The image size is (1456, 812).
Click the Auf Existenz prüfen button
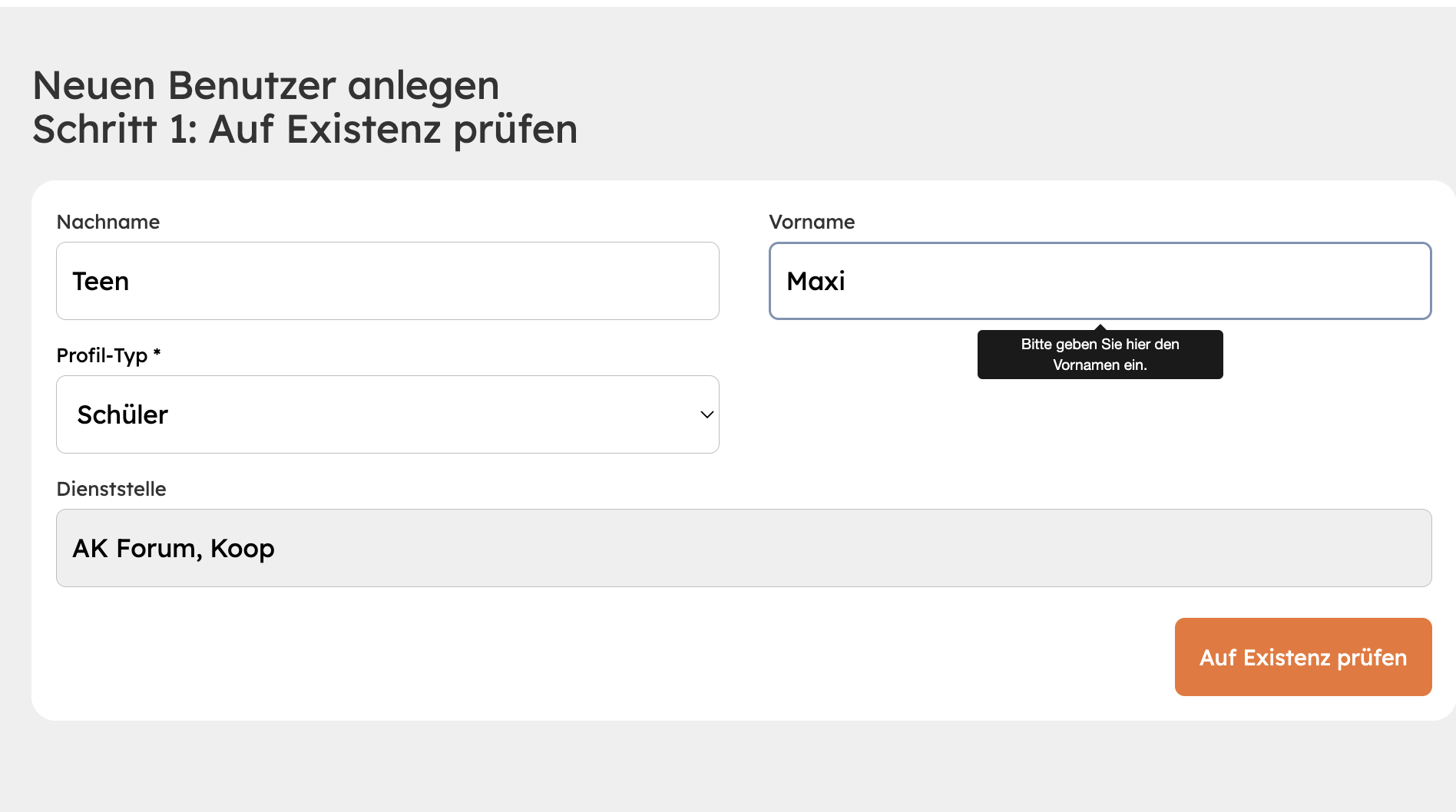(x=1302, y=657)
